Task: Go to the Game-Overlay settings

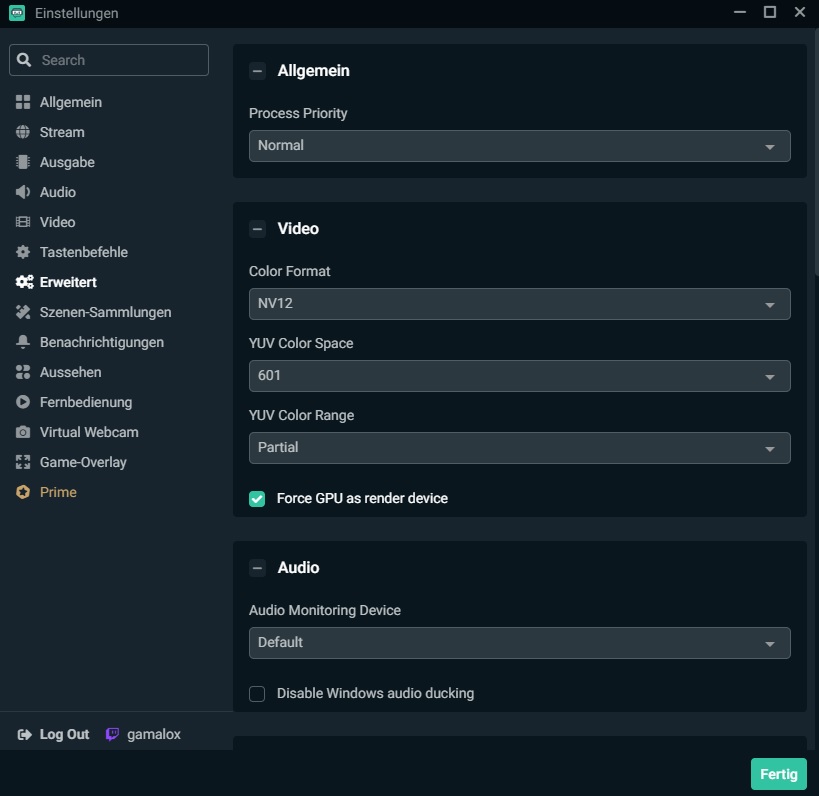Action: [x=83, y=462]
